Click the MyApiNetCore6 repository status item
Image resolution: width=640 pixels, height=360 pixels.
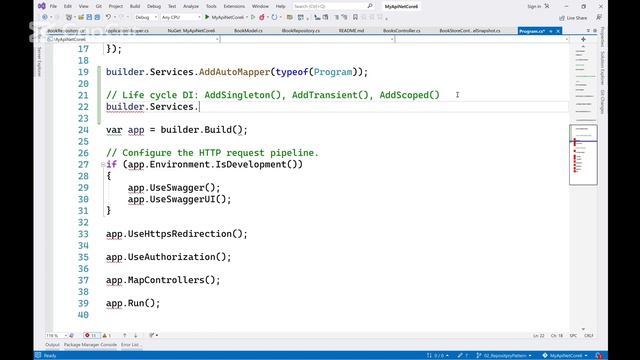coord(565,356)
